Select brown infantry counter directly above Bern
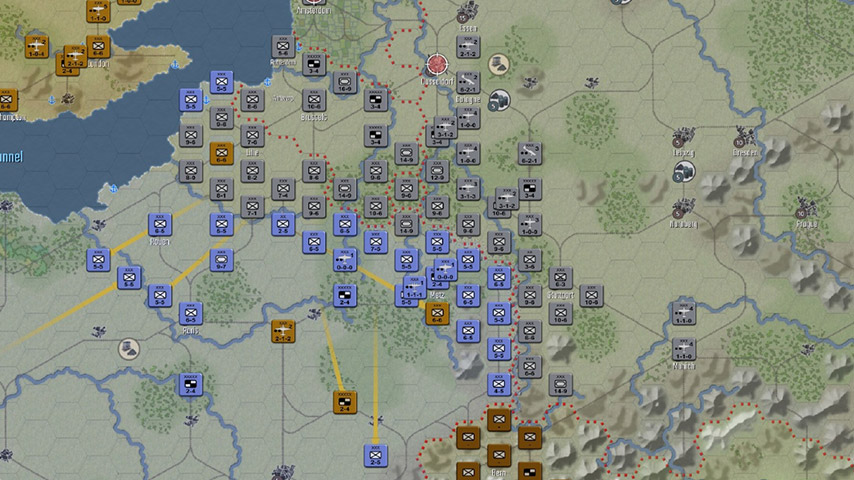The image size is (854, 480). pyautogui.click(x=499, y=455)
